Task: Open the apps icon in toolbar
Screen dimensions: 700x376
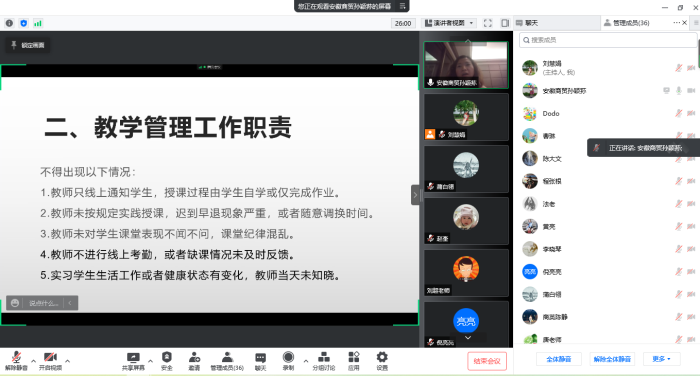Action: tap(354, 357)
